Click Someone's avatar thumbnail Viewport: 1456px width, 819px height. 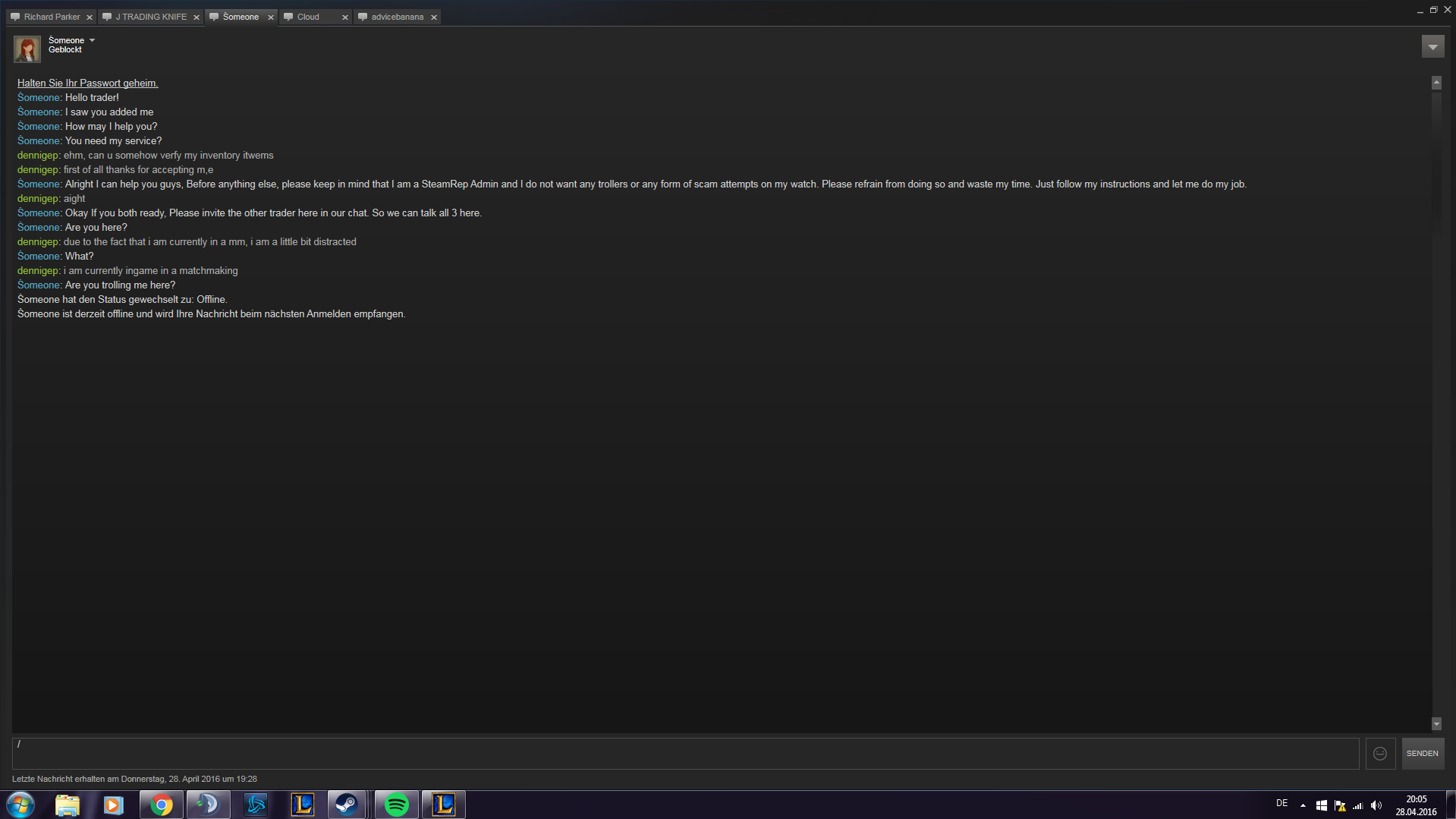coord(27,49)
